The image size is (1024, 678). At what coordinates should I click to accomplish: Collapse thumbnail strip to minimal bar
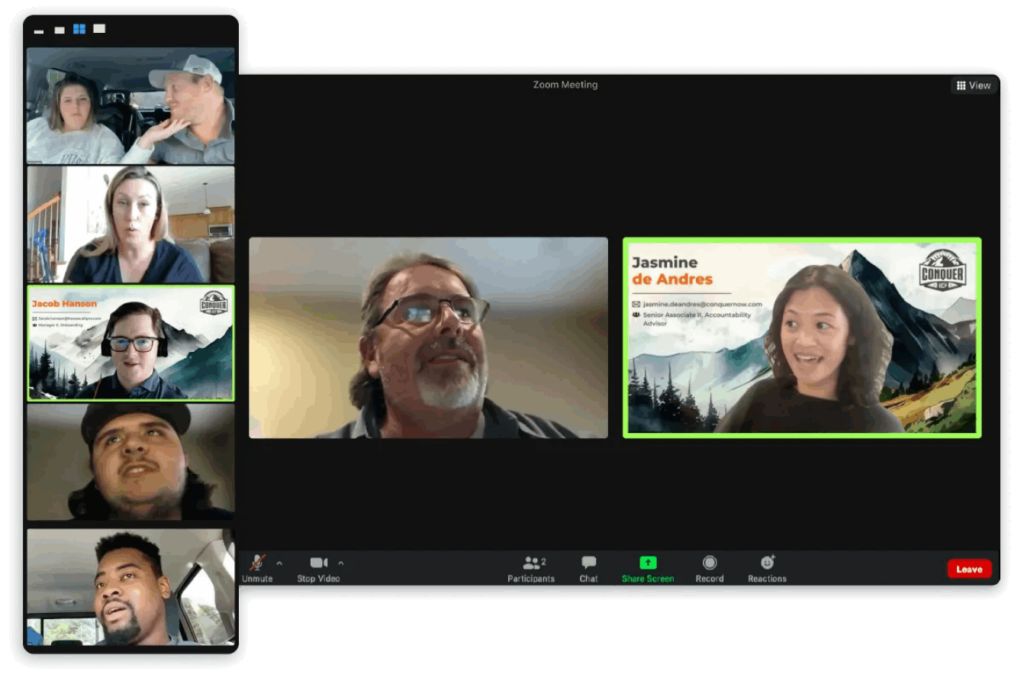click(x=39, y=31)
